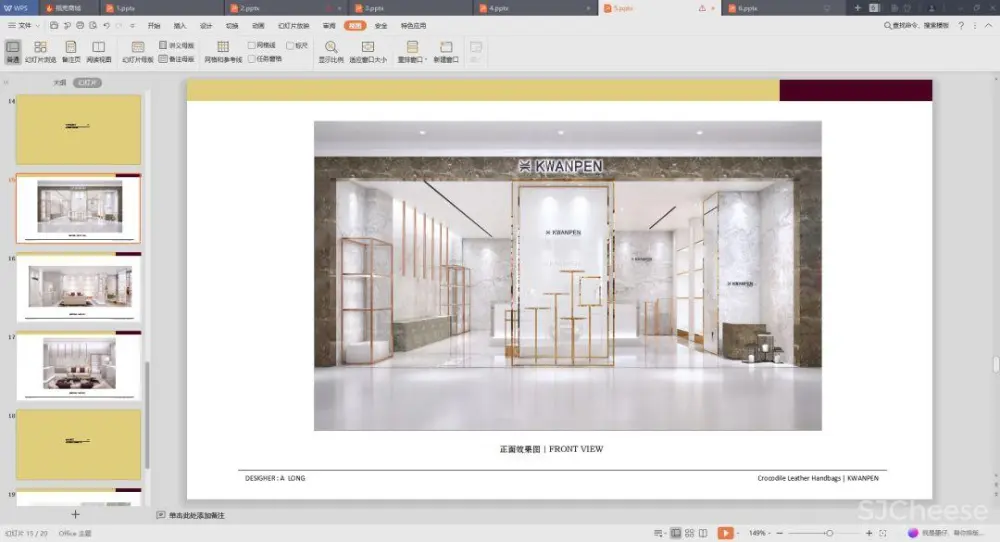Image resolution: width=1000 pixels, height=542 pixels.
Task: Open the Insert (插入) ribbon tab
Action: [180, 25]
